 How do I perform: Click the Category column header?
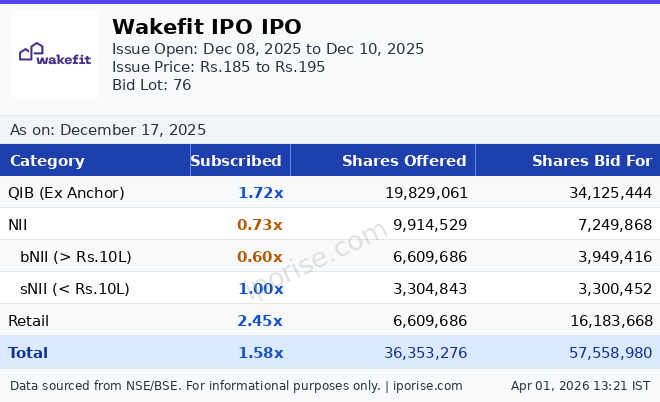click(47, 161)
